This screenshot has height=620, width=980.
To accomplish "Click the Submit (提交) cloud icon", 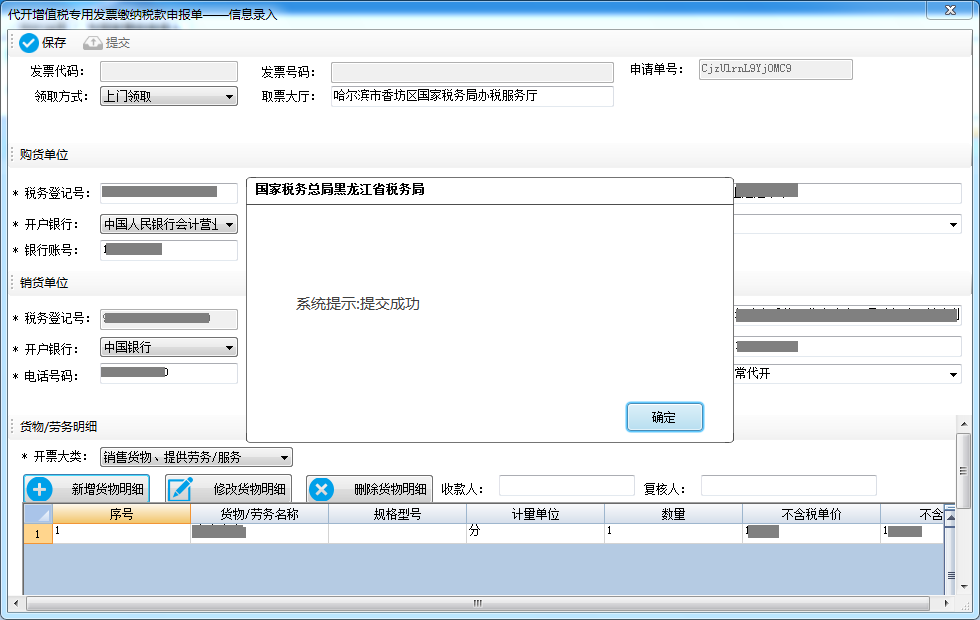I will click(x=93, y=43).
